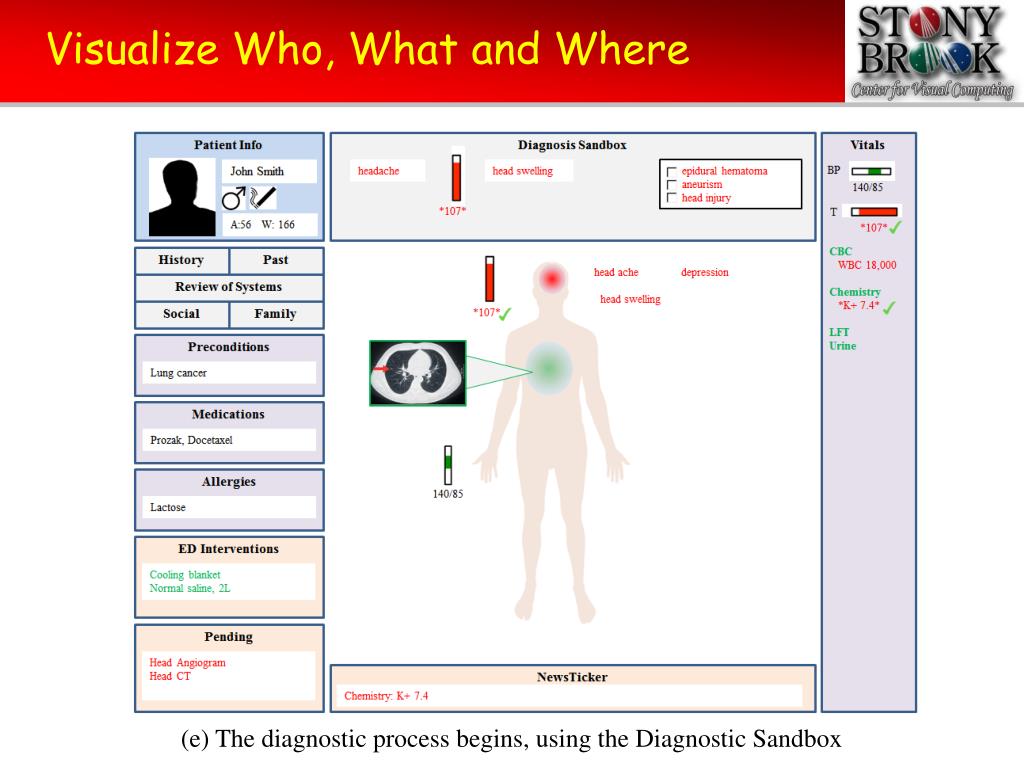Click the 140/85 reading near the body
The width and height of the screenshot is (1024, 768).
pyautogui.click(x=448, y=494)
